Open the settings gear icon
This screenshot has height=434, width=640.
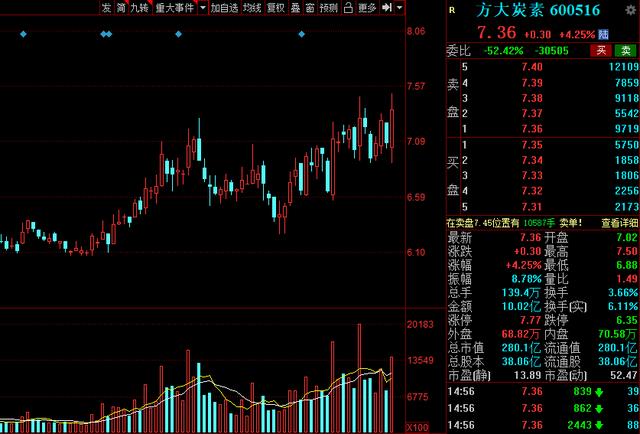(630, 10)
